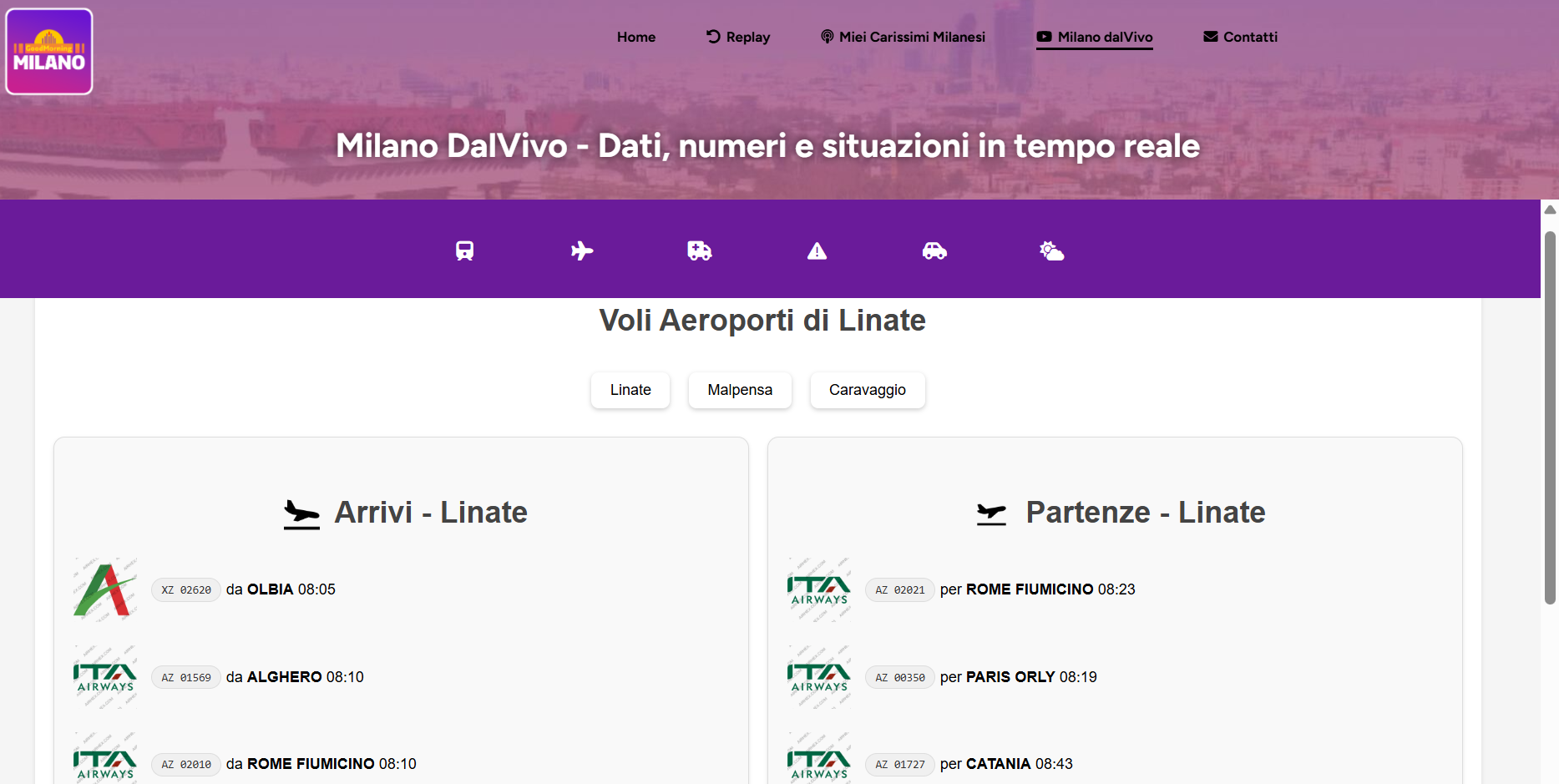Open the Replay menu link
This screenshot has height=784, width=1559.
(738, 37)
